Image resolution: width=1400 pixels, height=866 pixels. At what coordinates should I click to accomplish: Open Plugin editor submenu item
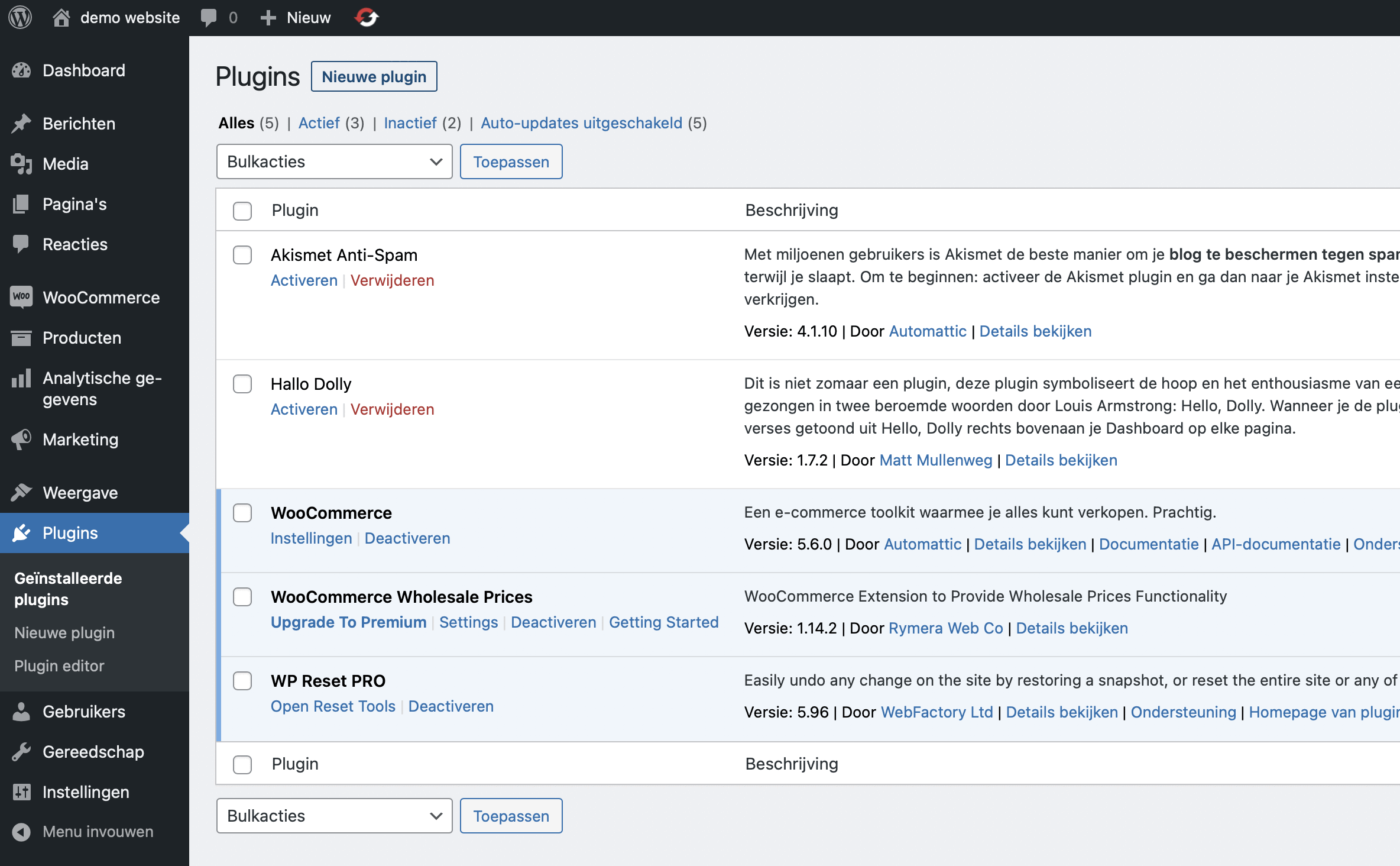coord(59,665)
